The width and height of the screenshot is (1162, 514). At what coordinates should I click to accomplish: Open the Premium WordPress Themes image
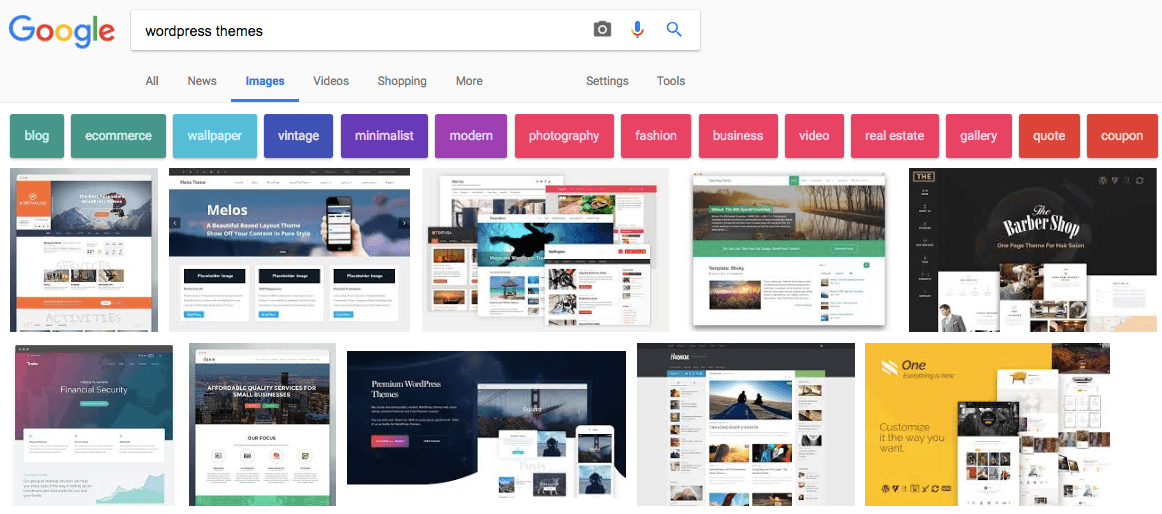point(489,425)
